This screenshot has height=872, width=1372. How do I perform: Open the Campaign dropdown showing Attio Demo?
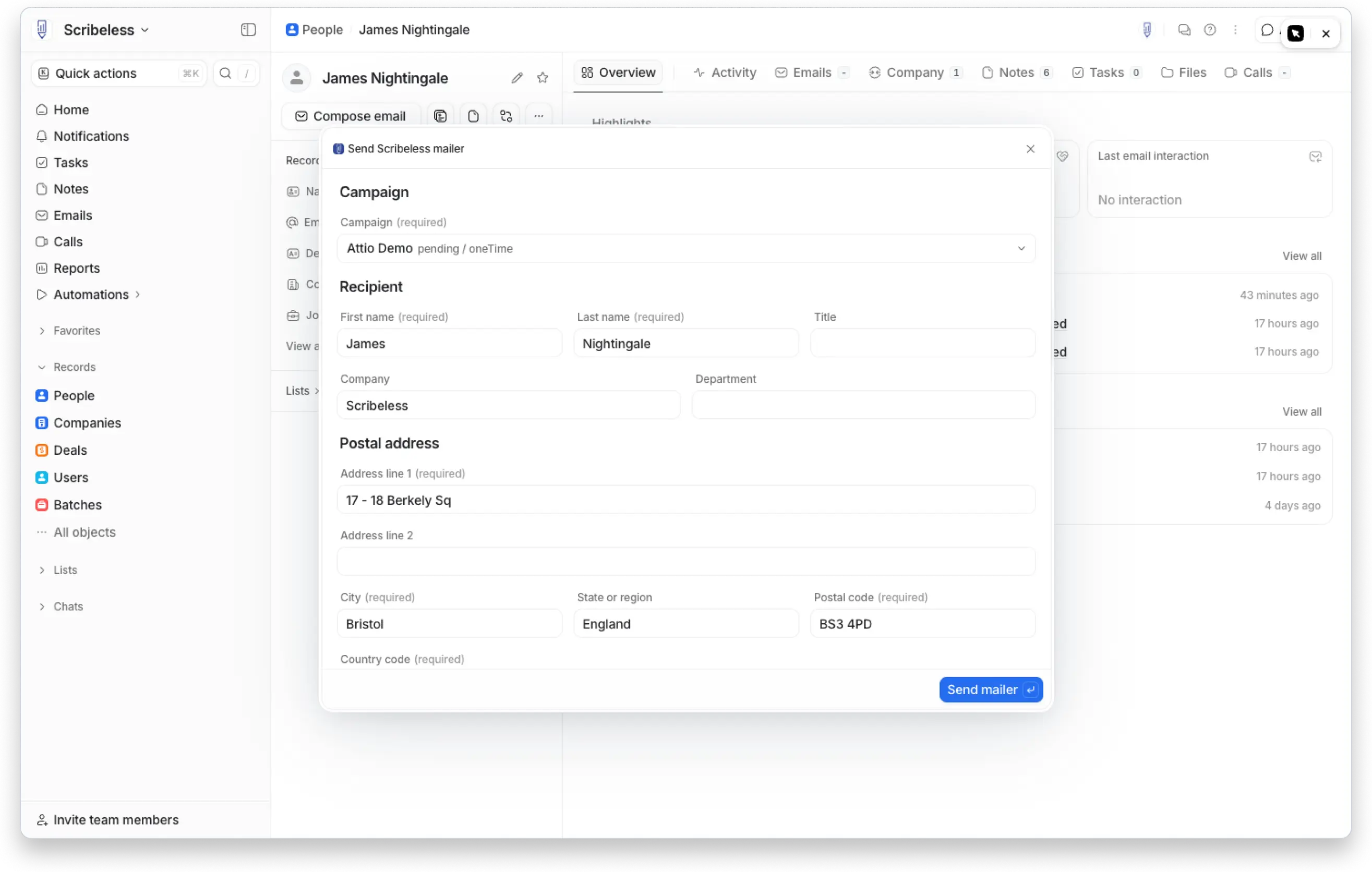coord(686,248)
